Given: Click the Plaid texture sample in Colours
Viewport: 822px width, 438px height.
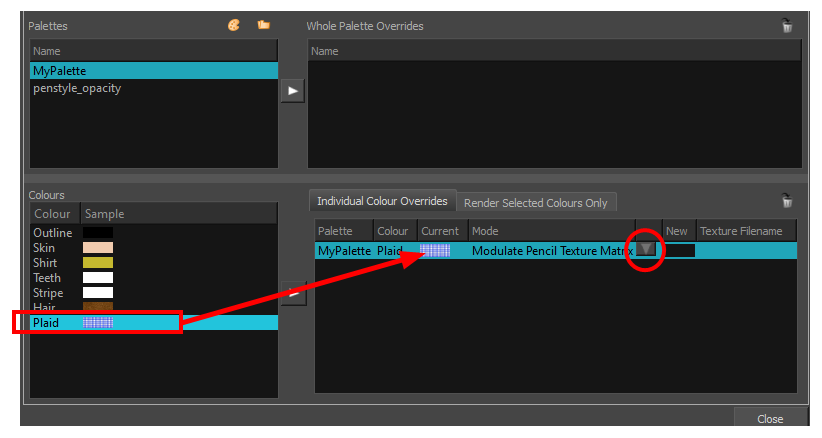Looking at the screenshot, I should (x=98, y=323).
